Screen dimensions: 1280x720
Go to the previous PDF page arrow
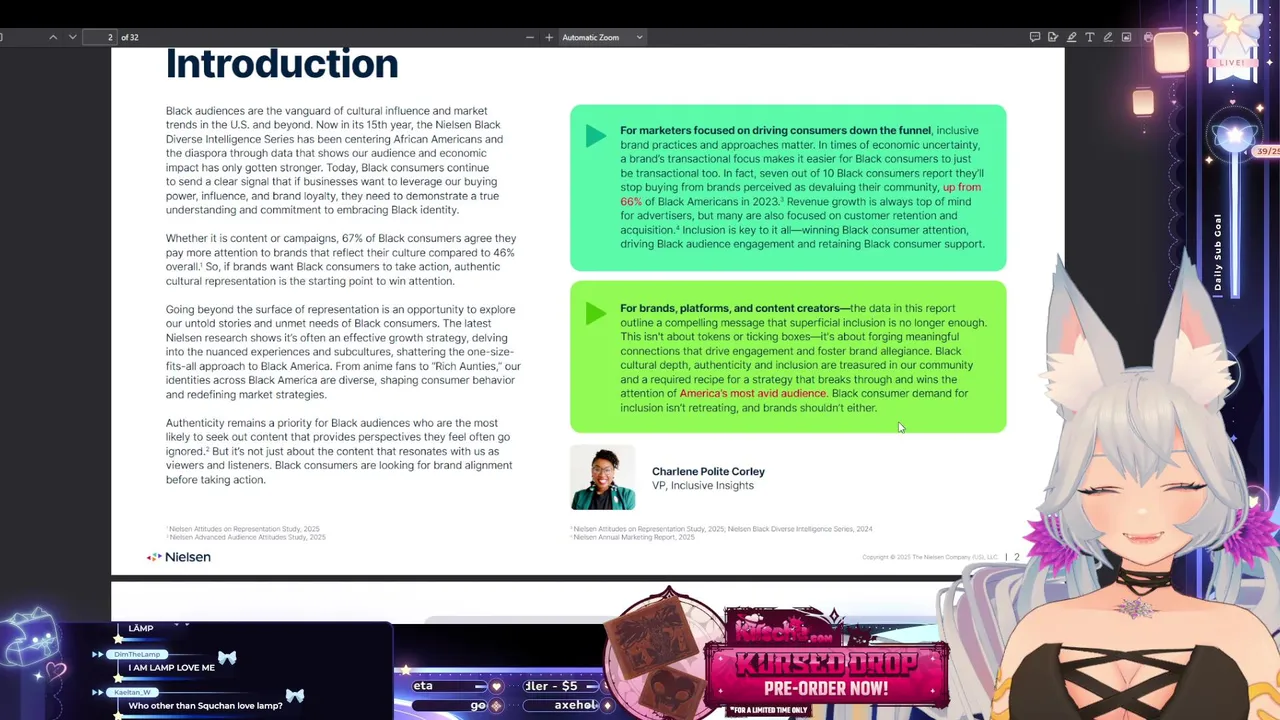coord(53,37)
